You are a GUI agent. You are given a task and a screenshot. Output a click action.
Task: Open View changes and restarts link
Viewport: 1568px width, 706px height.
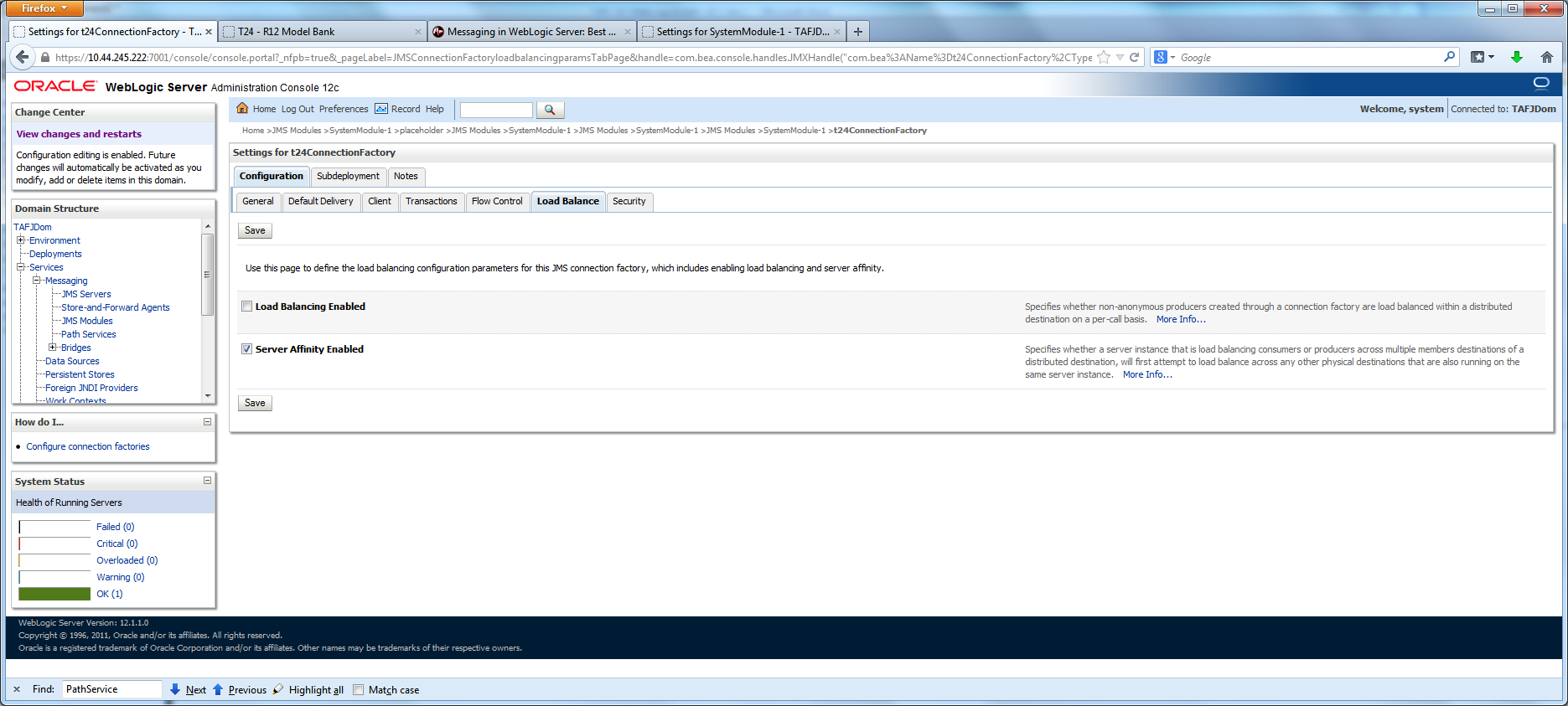[x=79, y=134]
